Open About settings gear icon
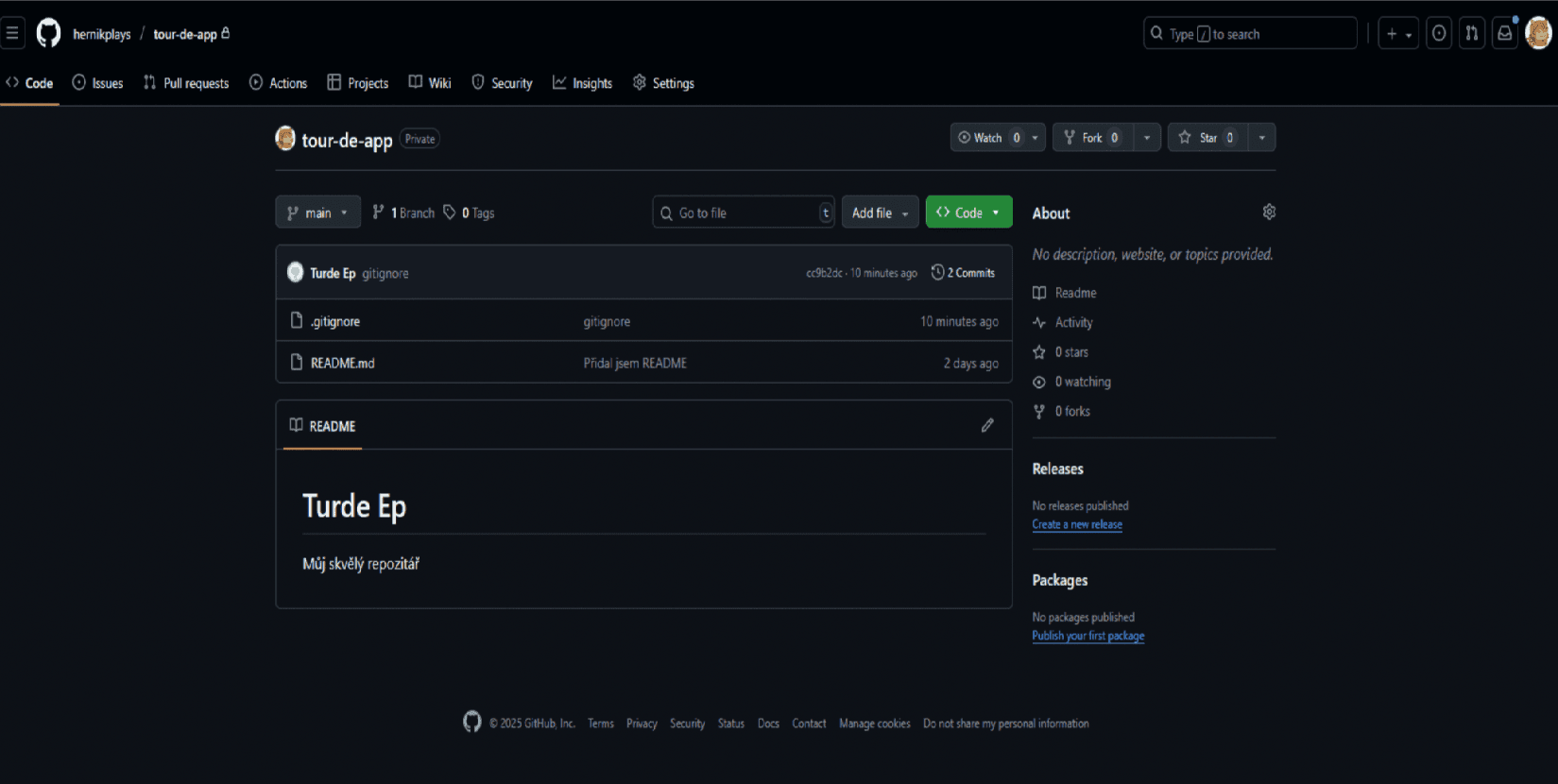 click(x=1269, y=213)
